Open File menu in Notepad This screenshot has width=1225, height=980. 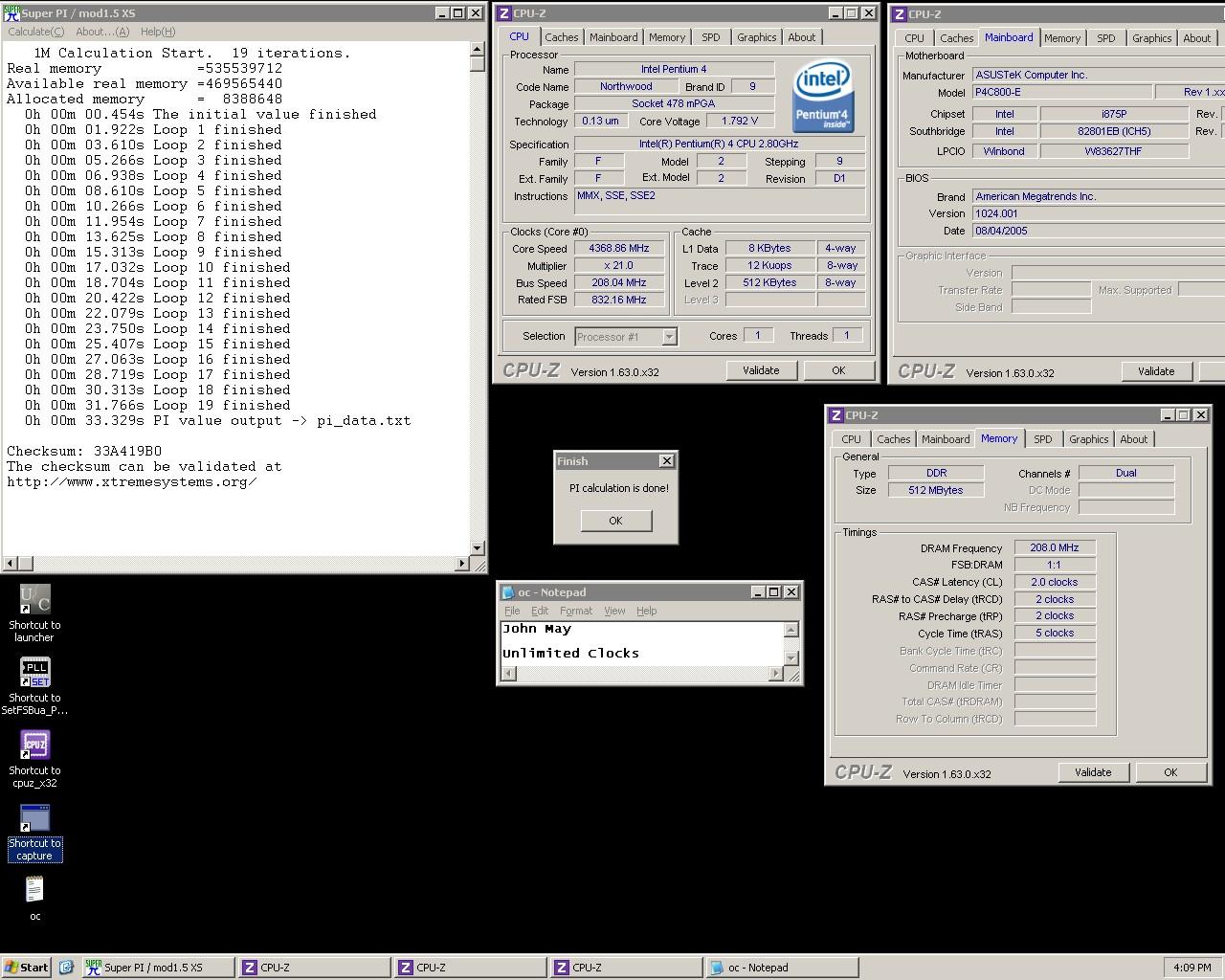(x=512, y=611)
